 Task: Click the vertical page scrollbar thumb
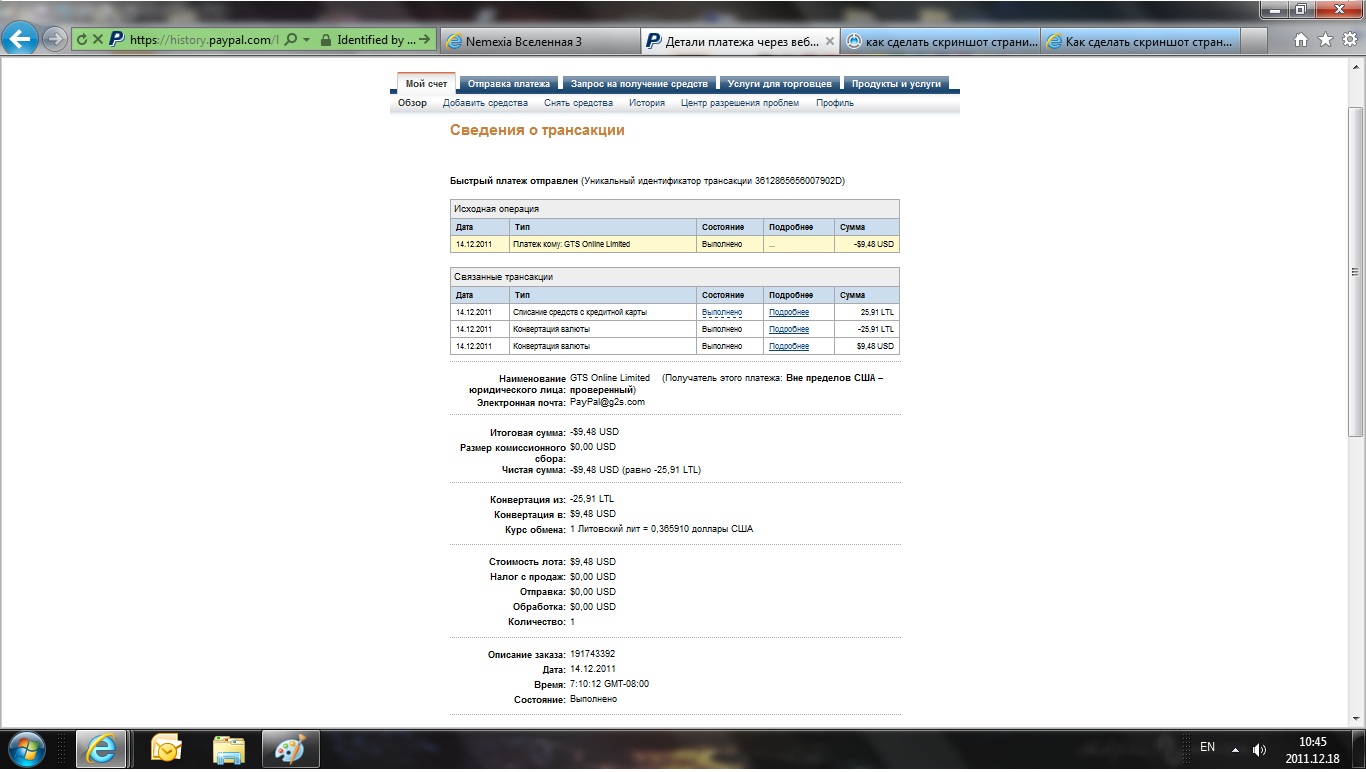pos(1356,270)
